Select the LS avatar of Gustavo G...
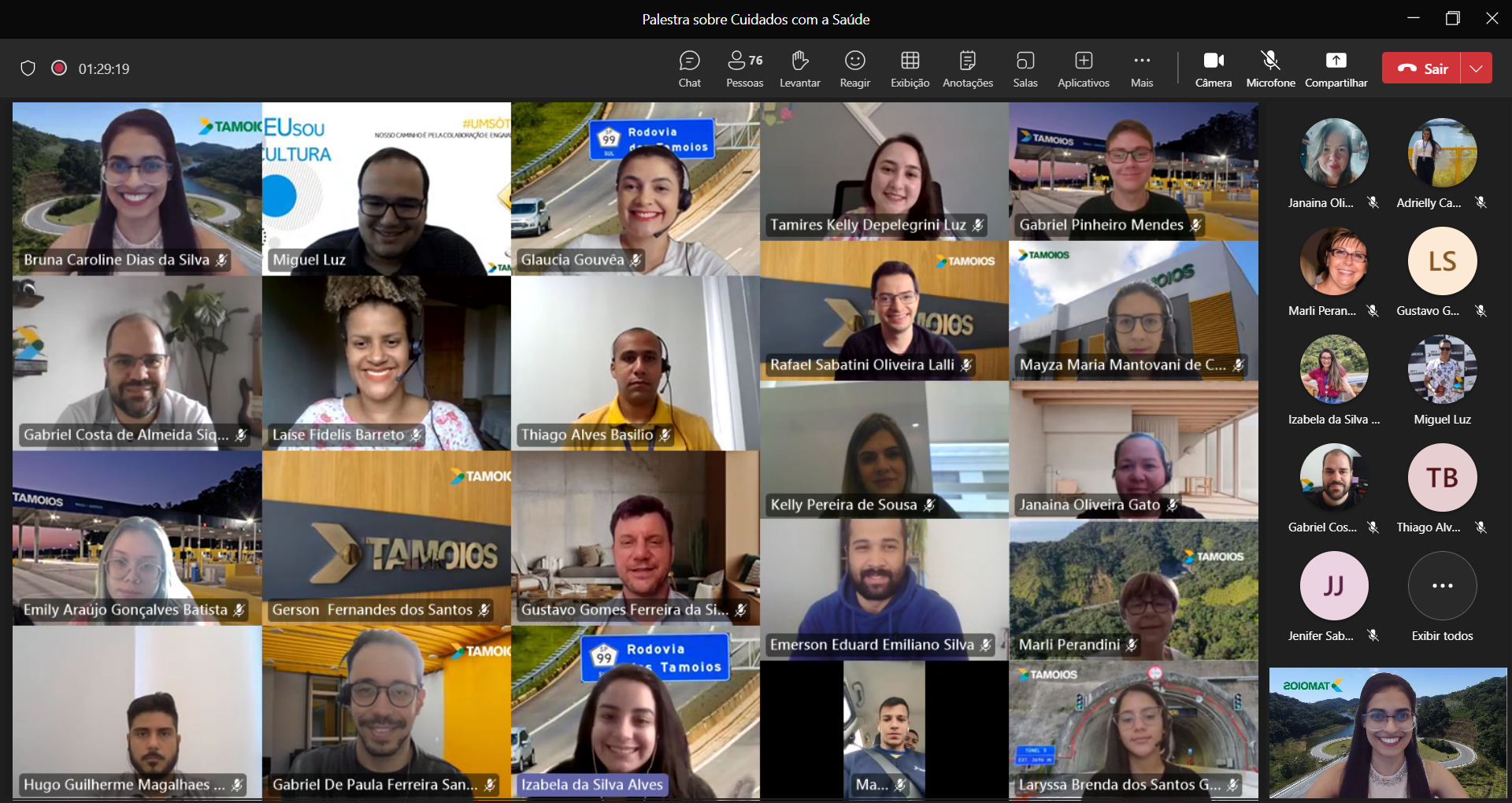1512x803 pixels. [x=1442, y=261]
